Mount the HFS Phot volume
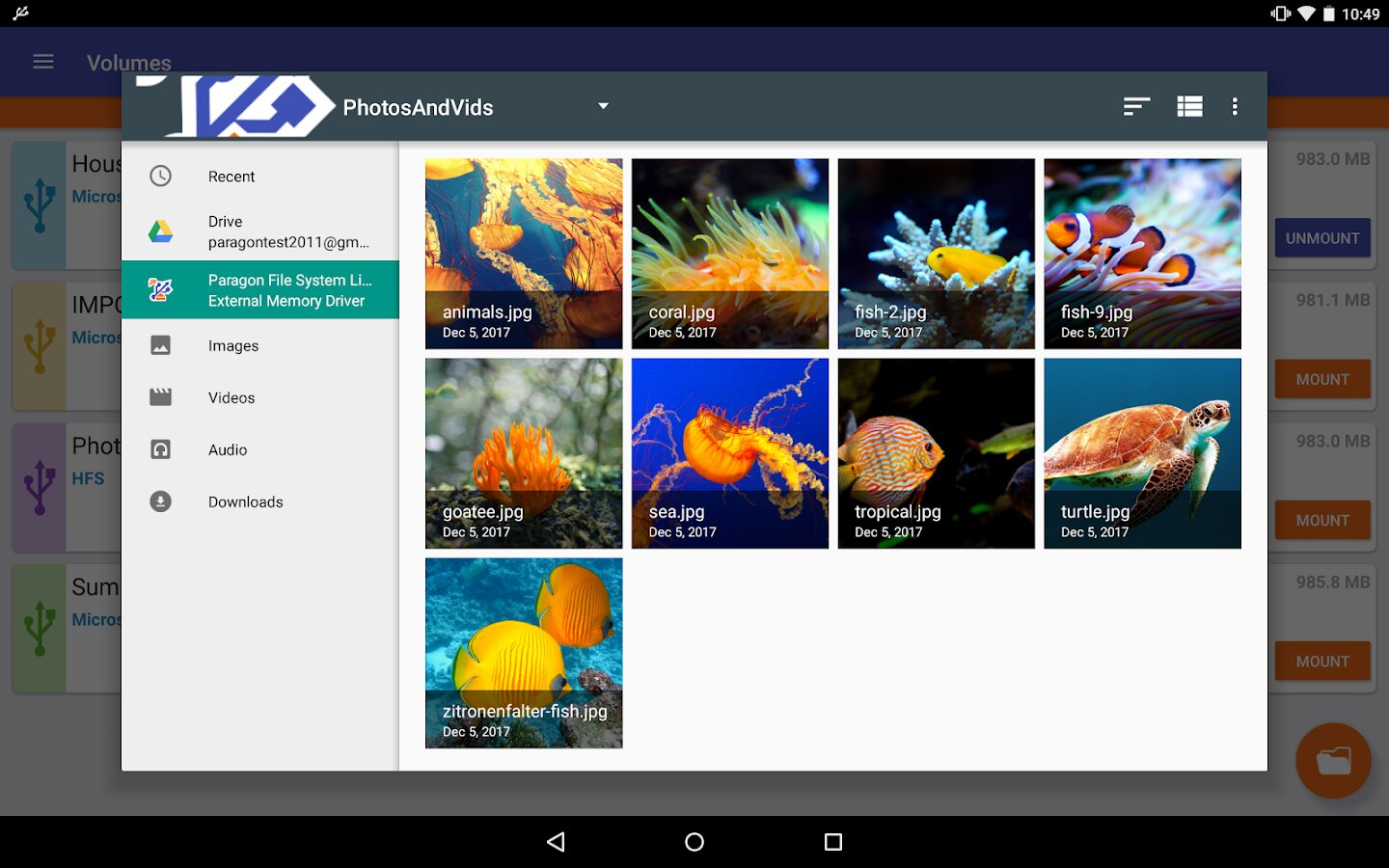This screenshot has height=868, width=1389. click(1322, 520)
